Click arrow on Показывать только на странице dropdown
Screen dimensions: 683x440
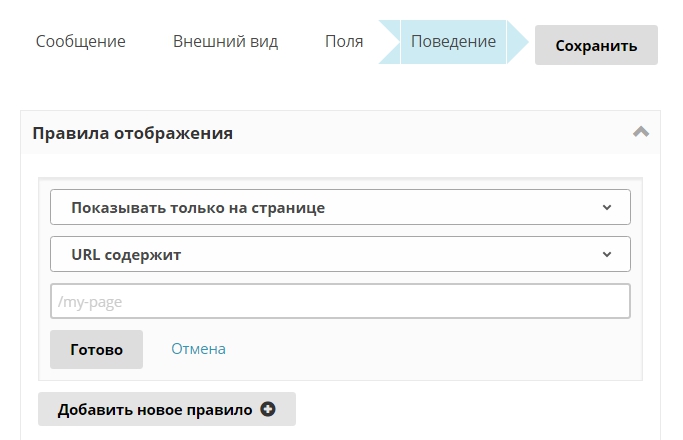[607, 208]
